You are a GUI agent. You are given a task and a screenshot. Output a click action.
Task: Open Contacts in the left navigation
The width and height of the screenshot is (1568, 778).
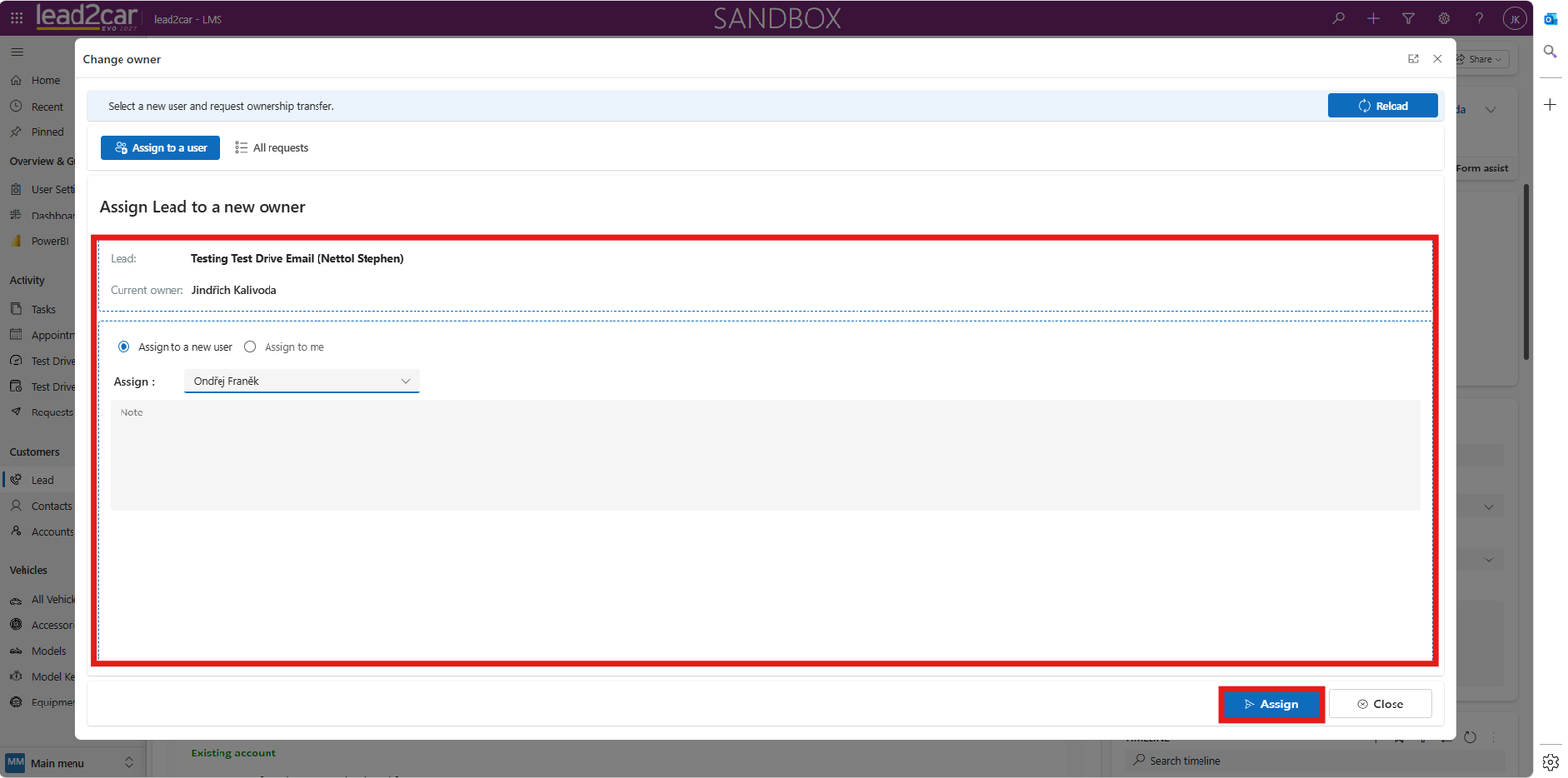pyautogui.click(x=51, y=506)
